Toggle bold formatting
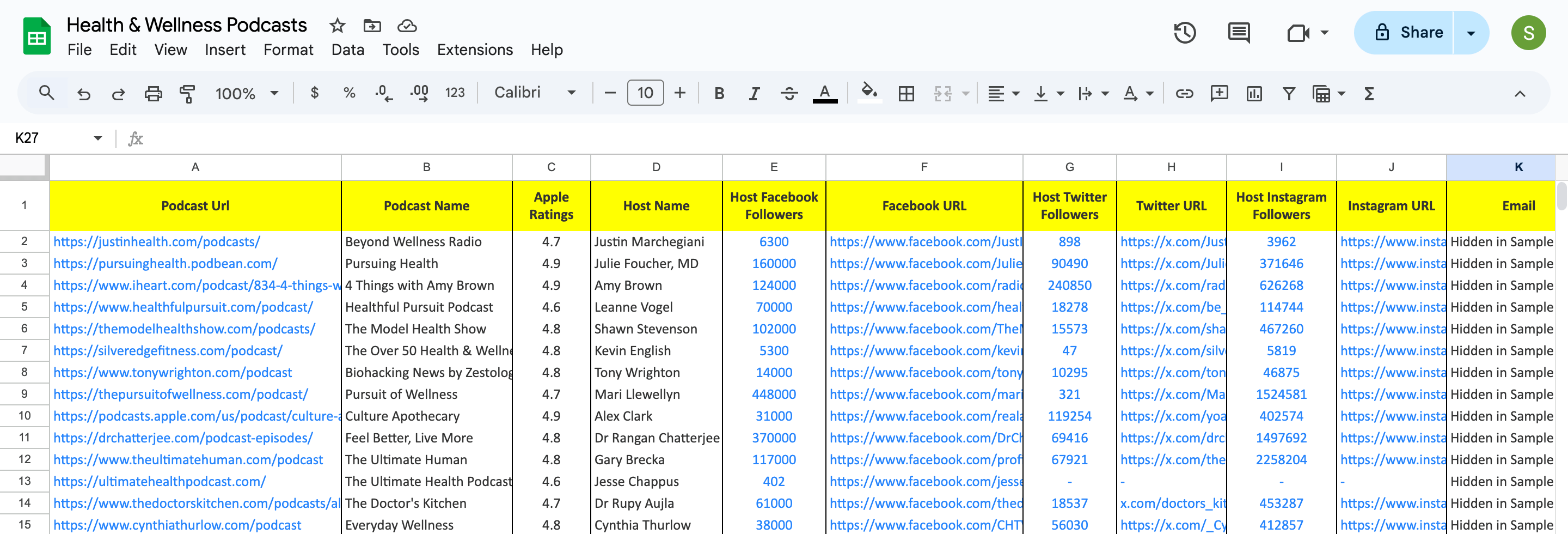 [x=719, y=93]
